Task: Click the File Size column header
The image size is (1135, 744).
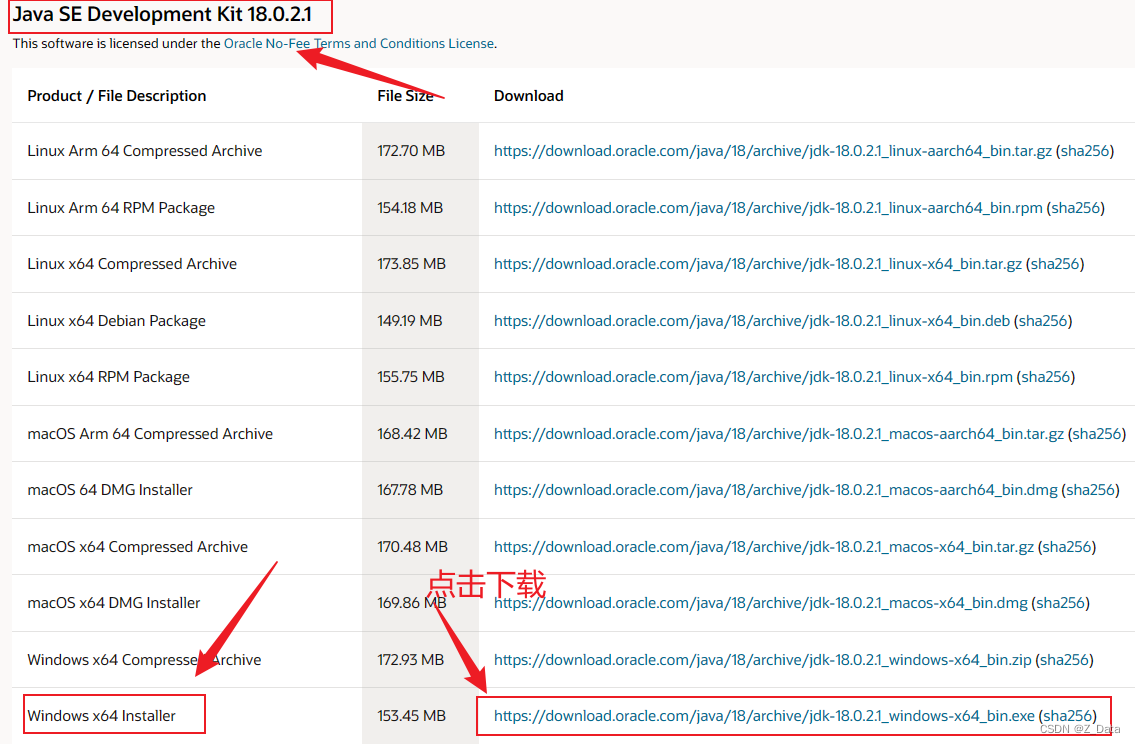Action: (x=405, y=96)
